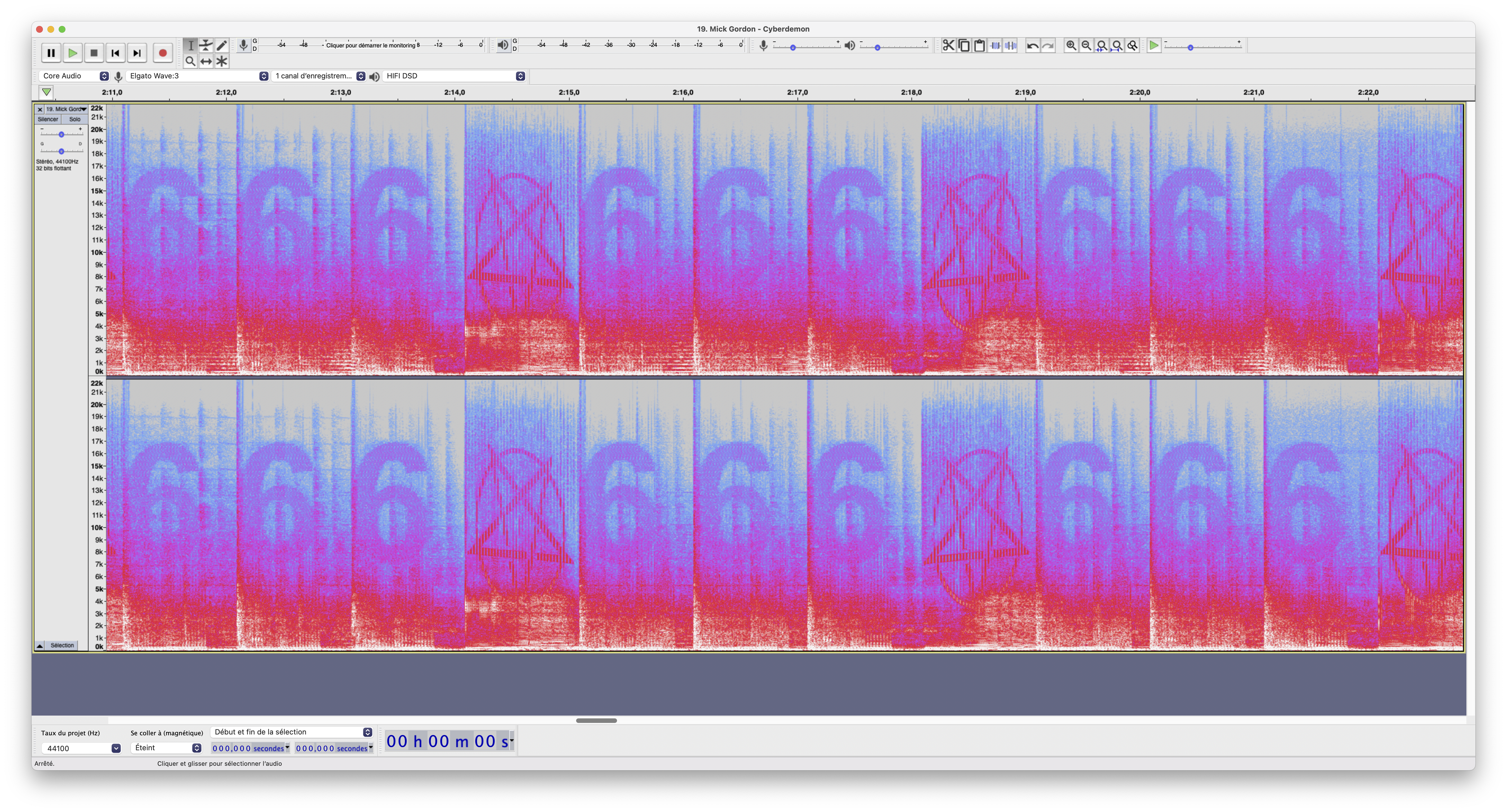Adjust the track pan G/D slider
1507x812 pixels.
(x=61, y=151)
